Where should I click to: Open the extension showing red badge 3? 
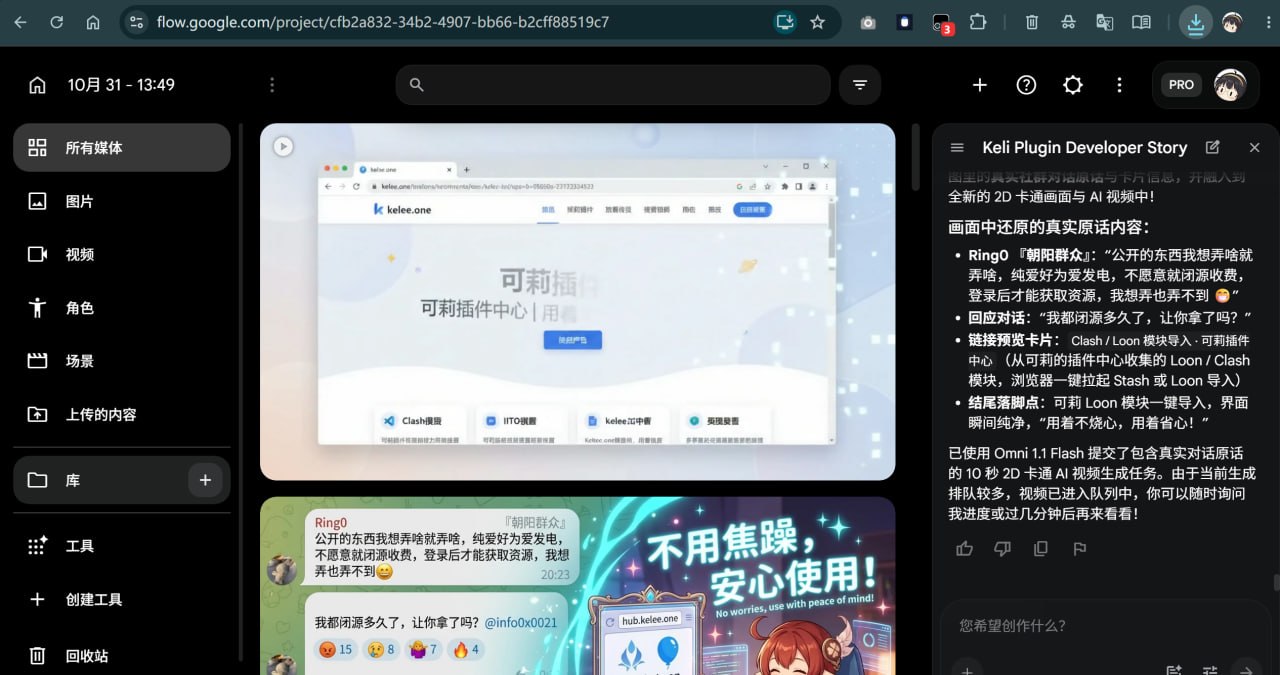click(x=942, y=22)
